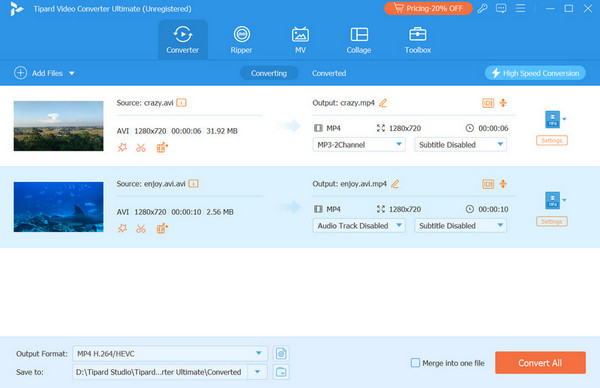
Task: Open the MP3-2Channel audio dropdown
Action: tap(359, 145)
